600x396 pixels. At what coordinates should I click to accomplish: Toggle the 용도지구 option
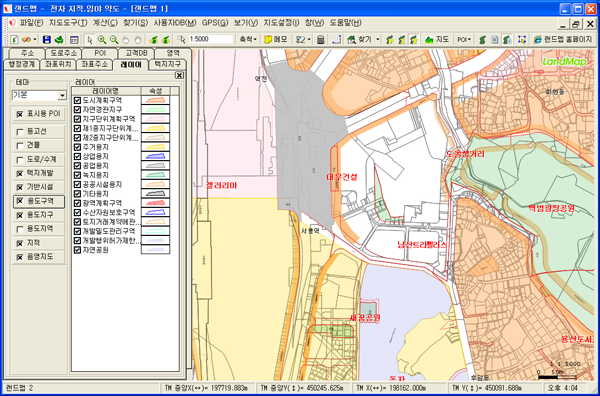(20, 215)
